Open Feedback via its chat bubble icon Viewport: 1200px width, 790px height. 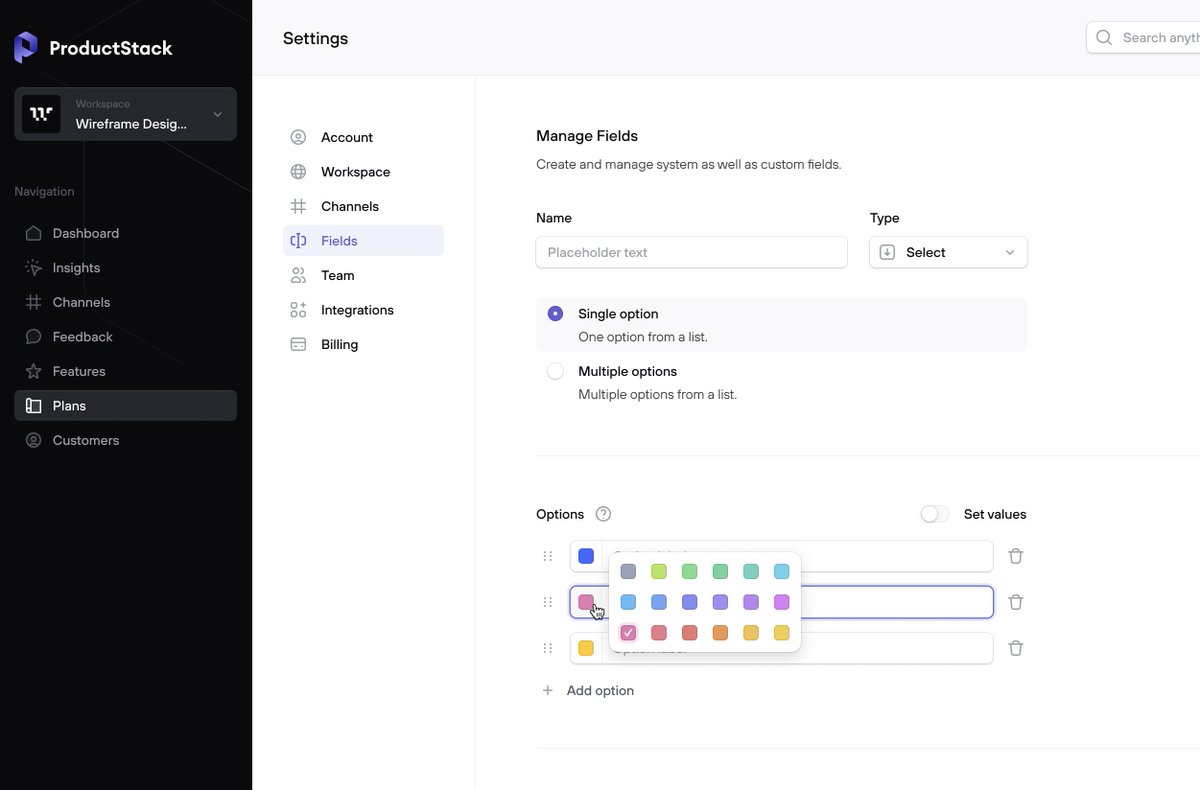[33, 337]
